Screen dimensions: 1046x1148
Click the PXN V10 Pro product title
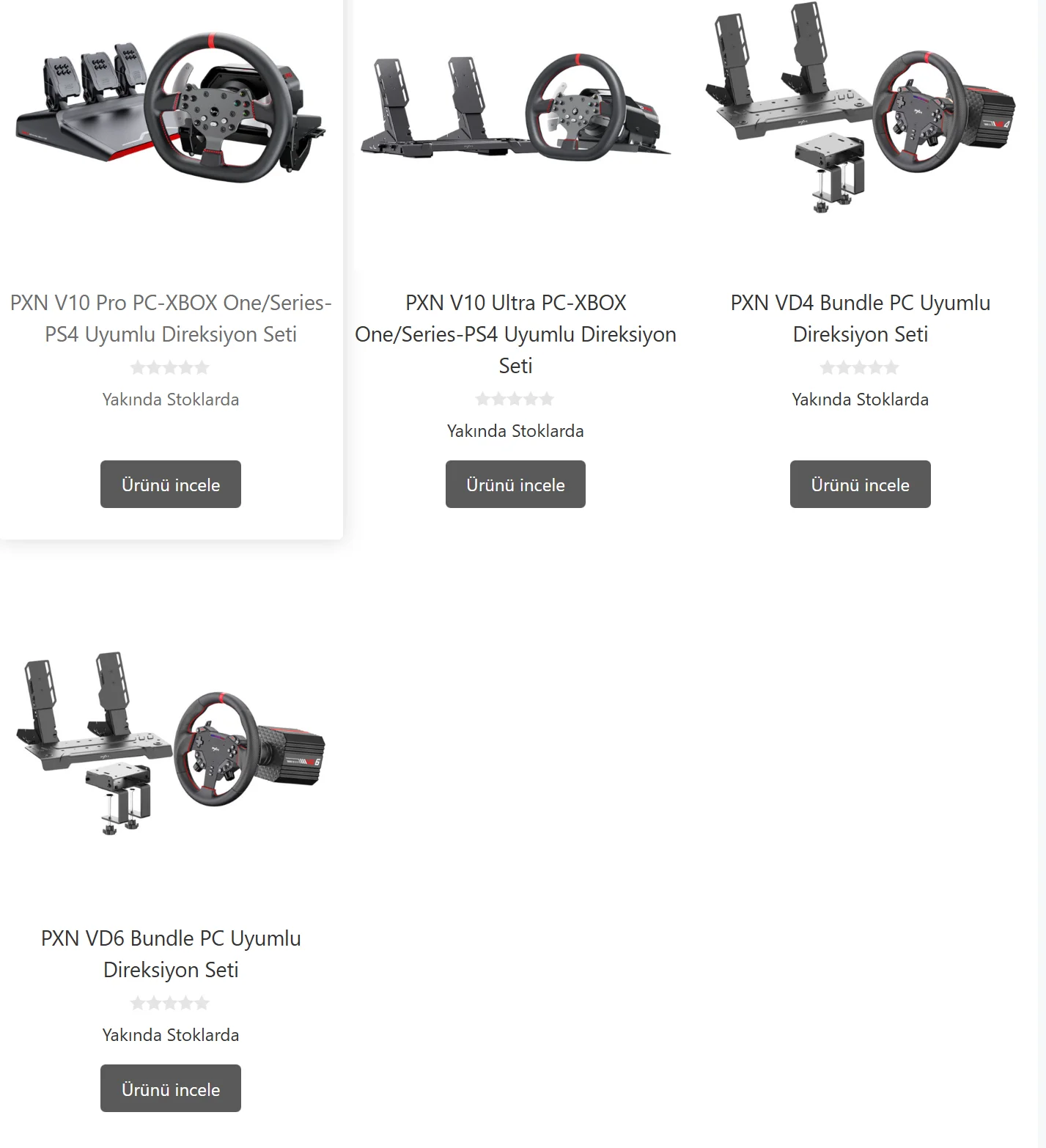[171, 318]
